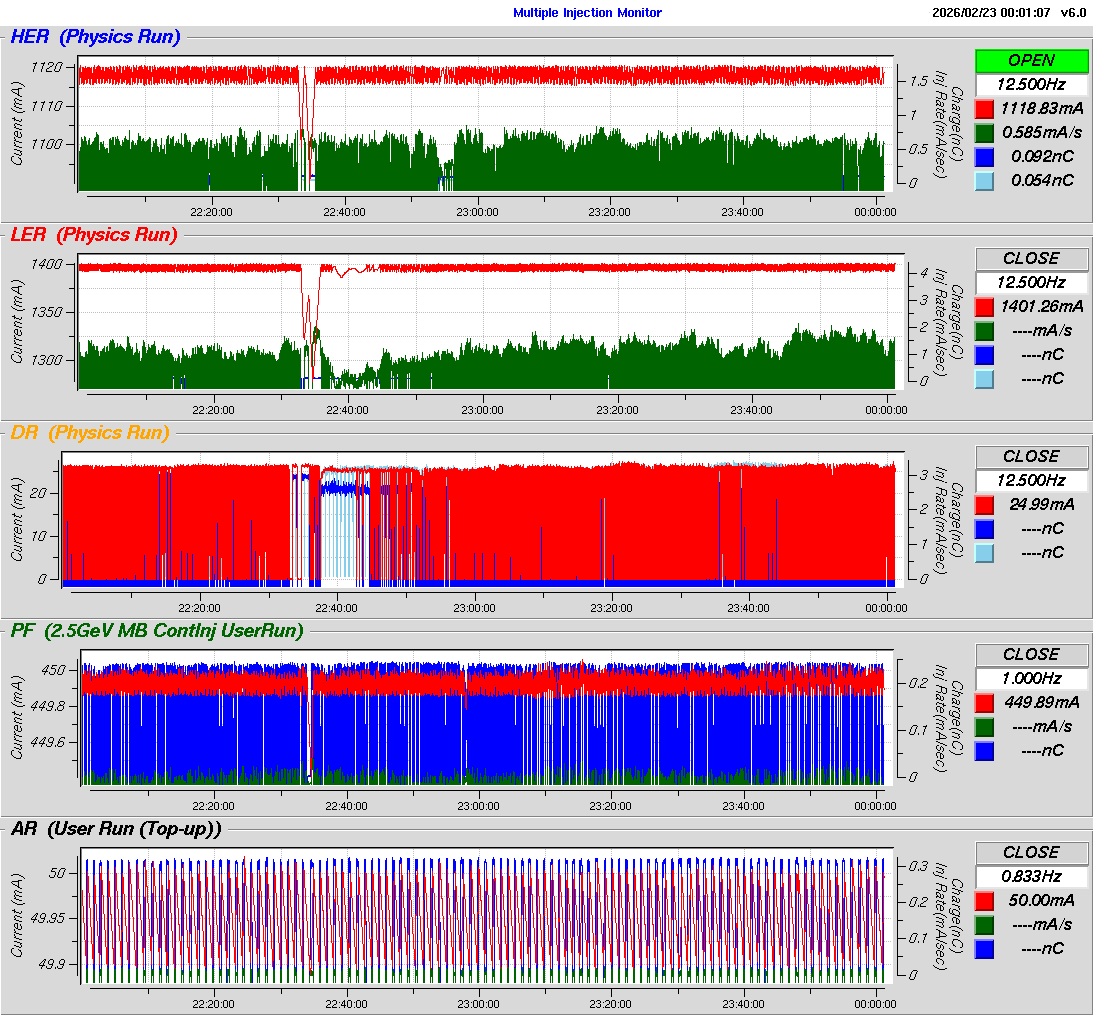Select the HER green injection rate swatch
The height and width of the screenshot is (1015, 1093).
pos(984,132)
